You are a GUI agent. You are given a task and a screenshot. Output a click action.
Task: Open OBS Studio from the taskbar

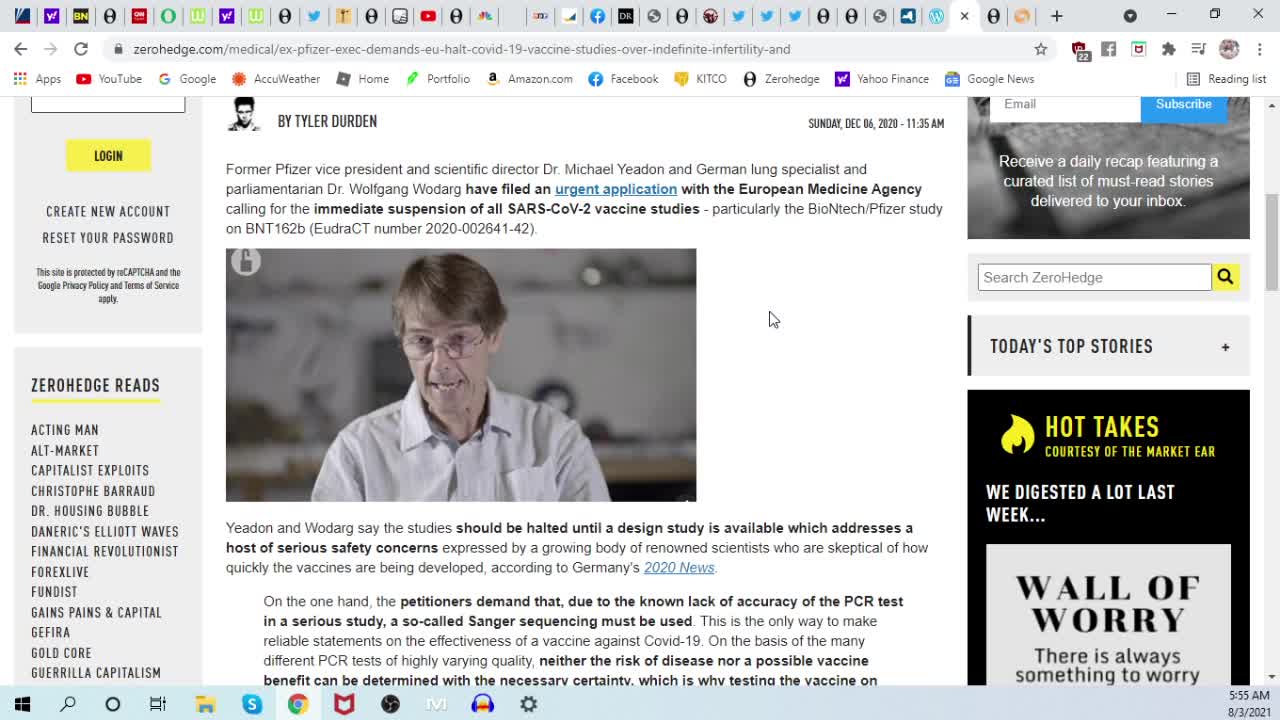pyautogui.click(x=390, y=704)
